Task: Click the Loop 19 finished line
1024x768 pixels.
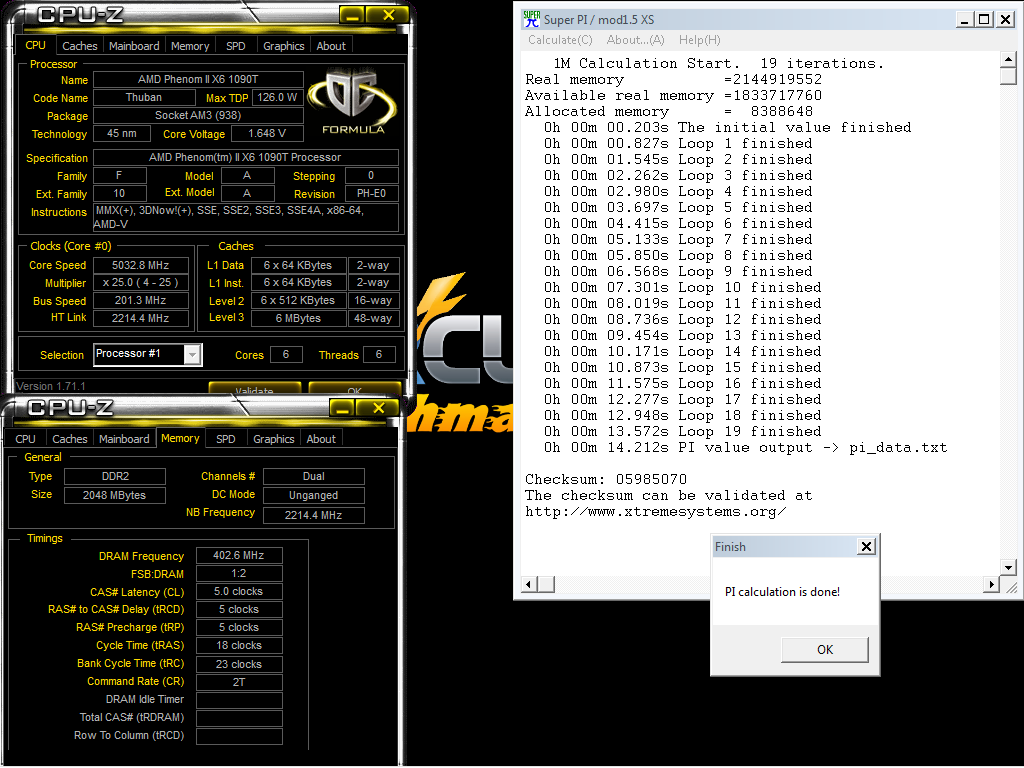Action: 683,431
